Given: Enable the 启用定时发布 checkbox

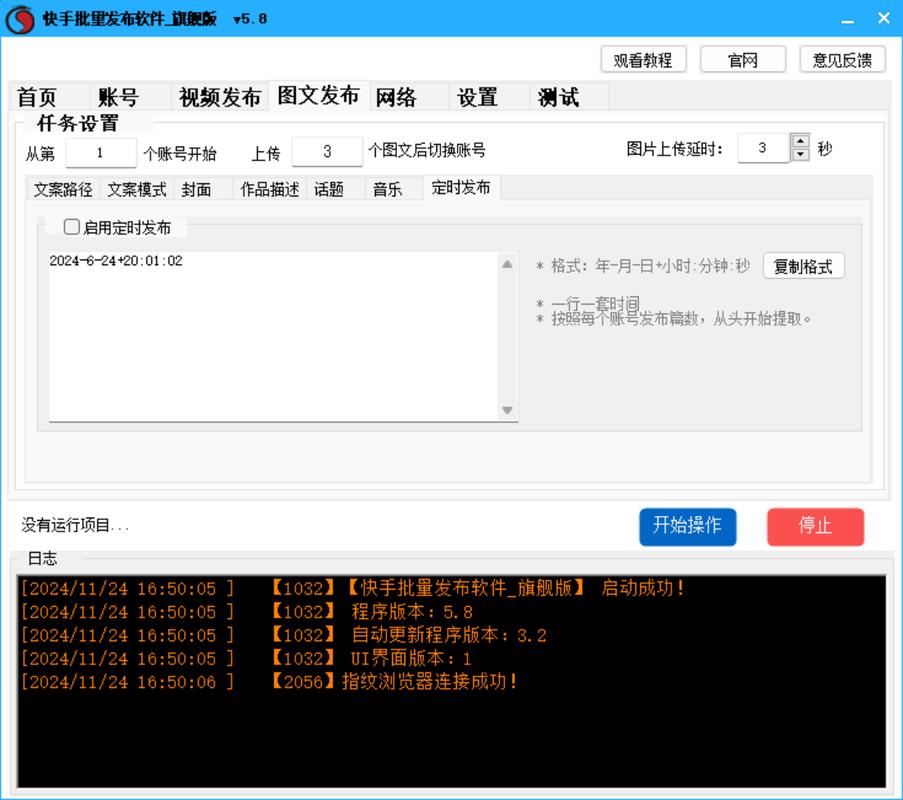Looking at the screenshot, I should click(x=71, y=227).
